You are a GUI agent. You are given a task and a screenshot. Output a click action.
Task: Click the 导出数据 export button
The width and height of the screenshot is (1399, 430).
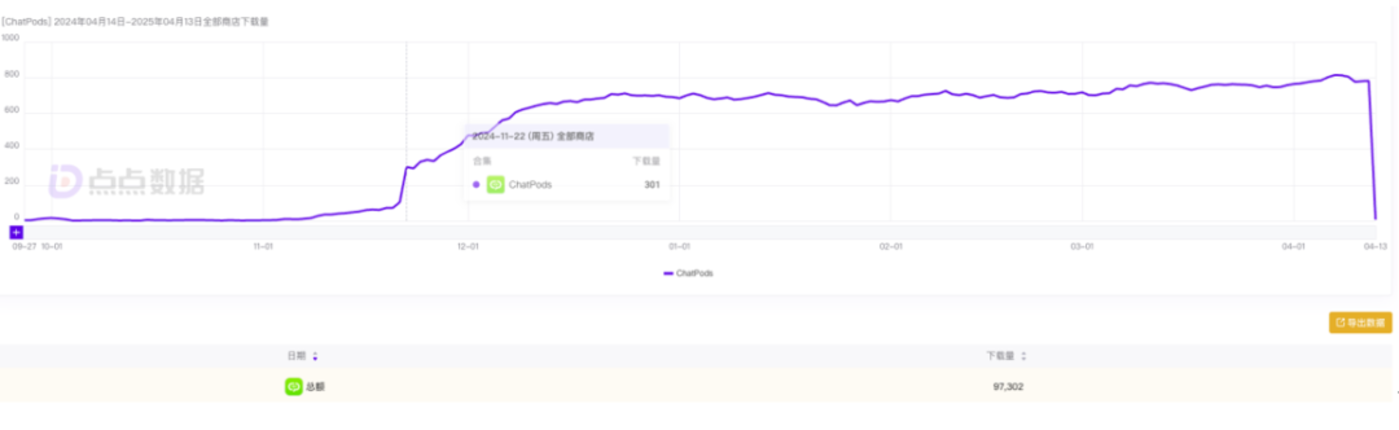pyautogui.click(x=1360, y=322)
